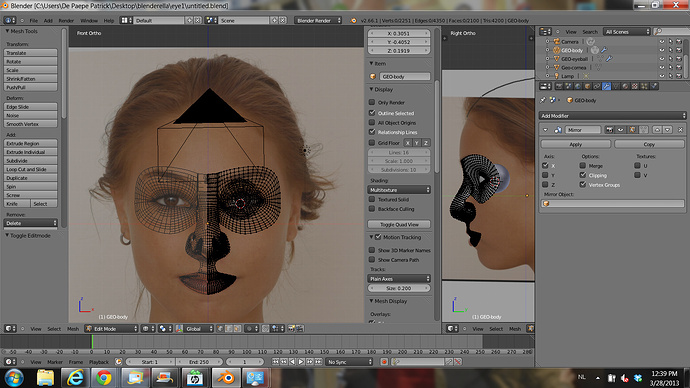Open the World properties tab icon
Screen dimensions: 690x388
(x=578, y=86)
